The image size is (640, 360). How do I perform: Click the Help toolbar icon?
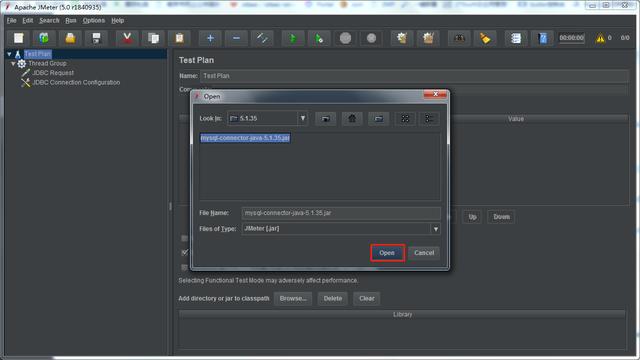(x=542, y=38)
